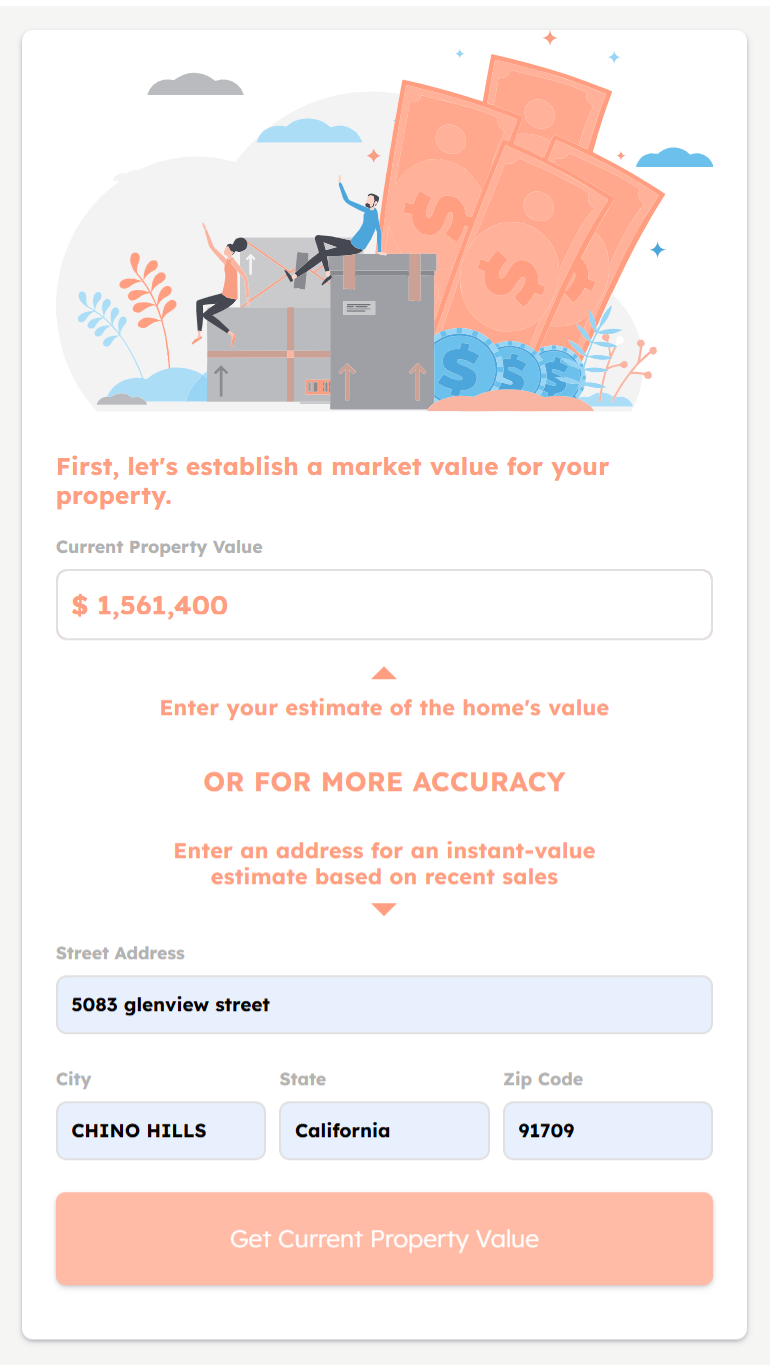The width and height of the screenshot is (770, 1370).
Task: Click the "OR FOR MORE ACCURACY" heading
Action: (x=384, y=782)
